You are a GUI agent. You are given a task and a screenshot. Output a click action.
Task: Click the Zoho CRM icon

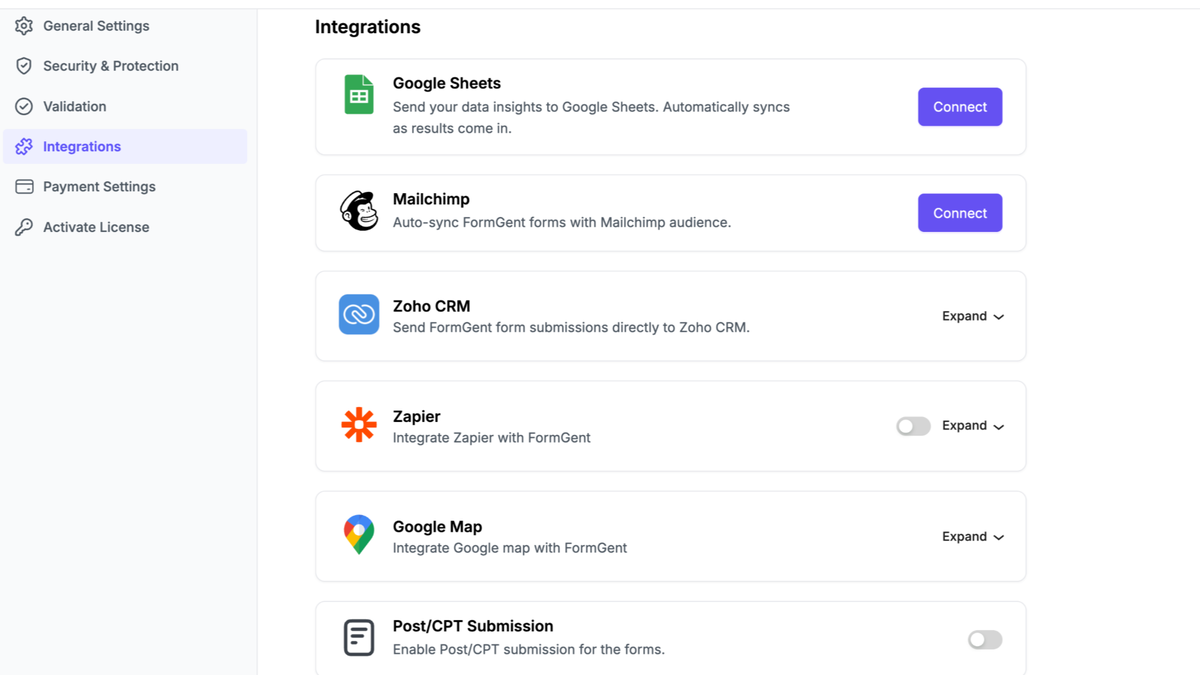pyautogui.click(x=359, y=315)
